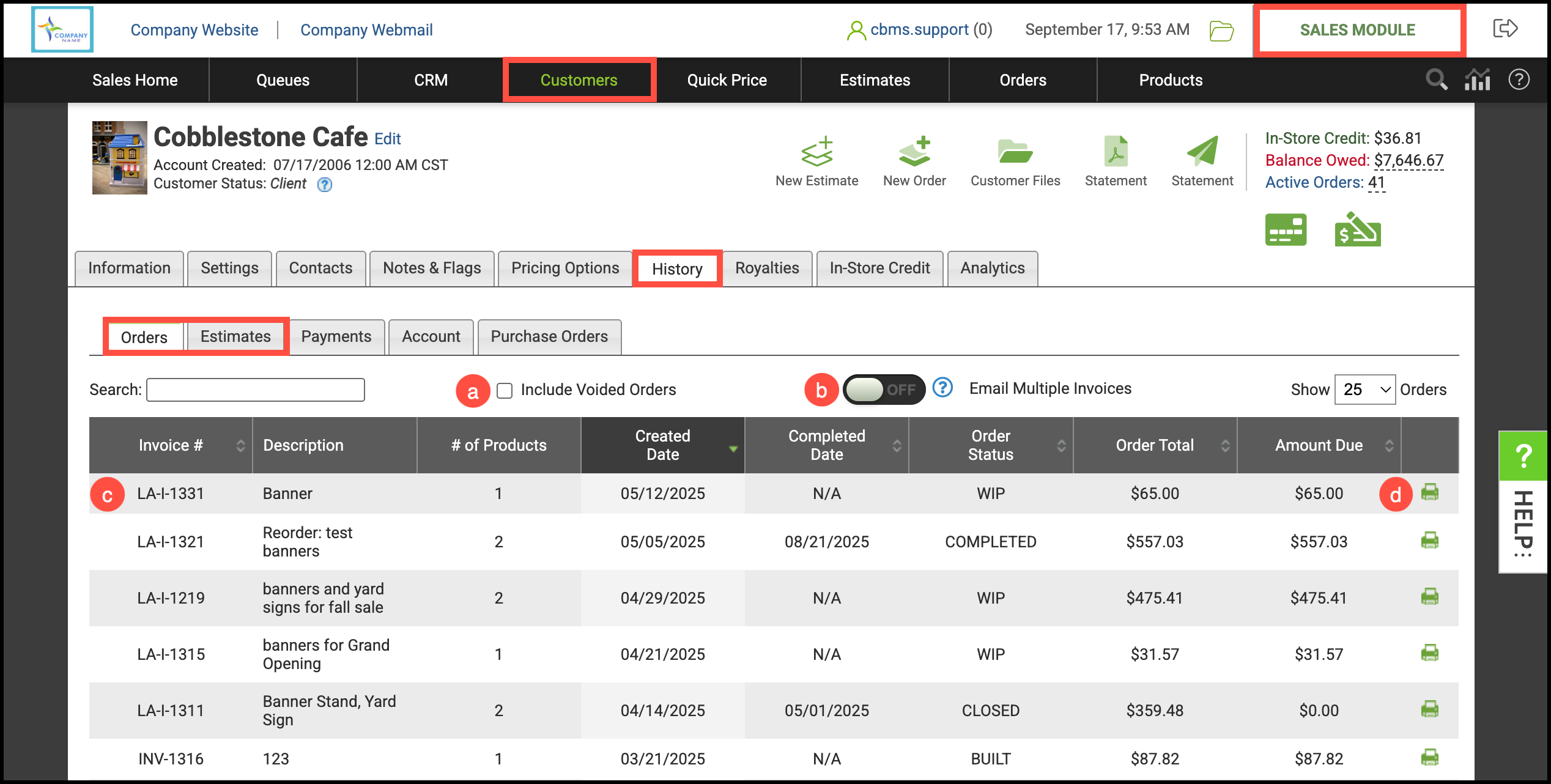
Task: Click the search magnifier in navigation bar
Action: 1436,80
